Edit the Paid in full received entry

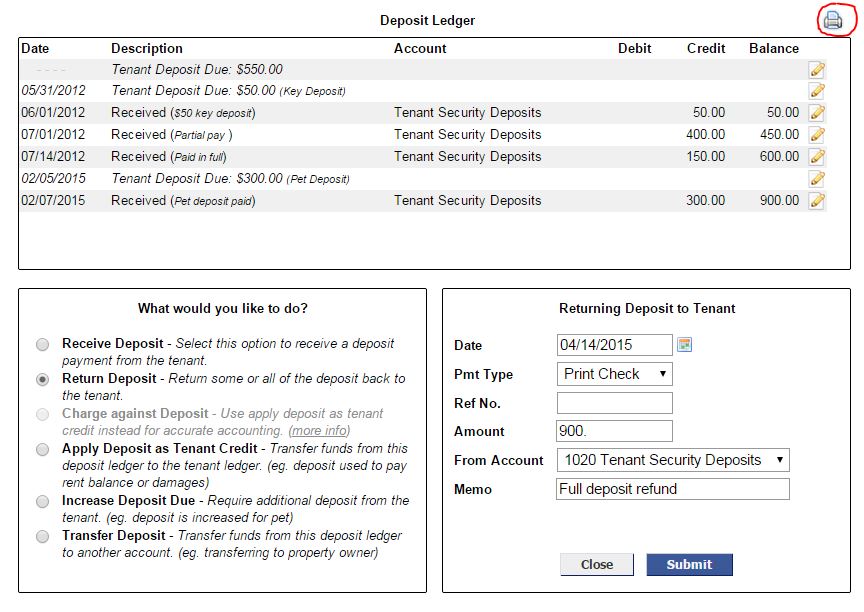[817, 156]
